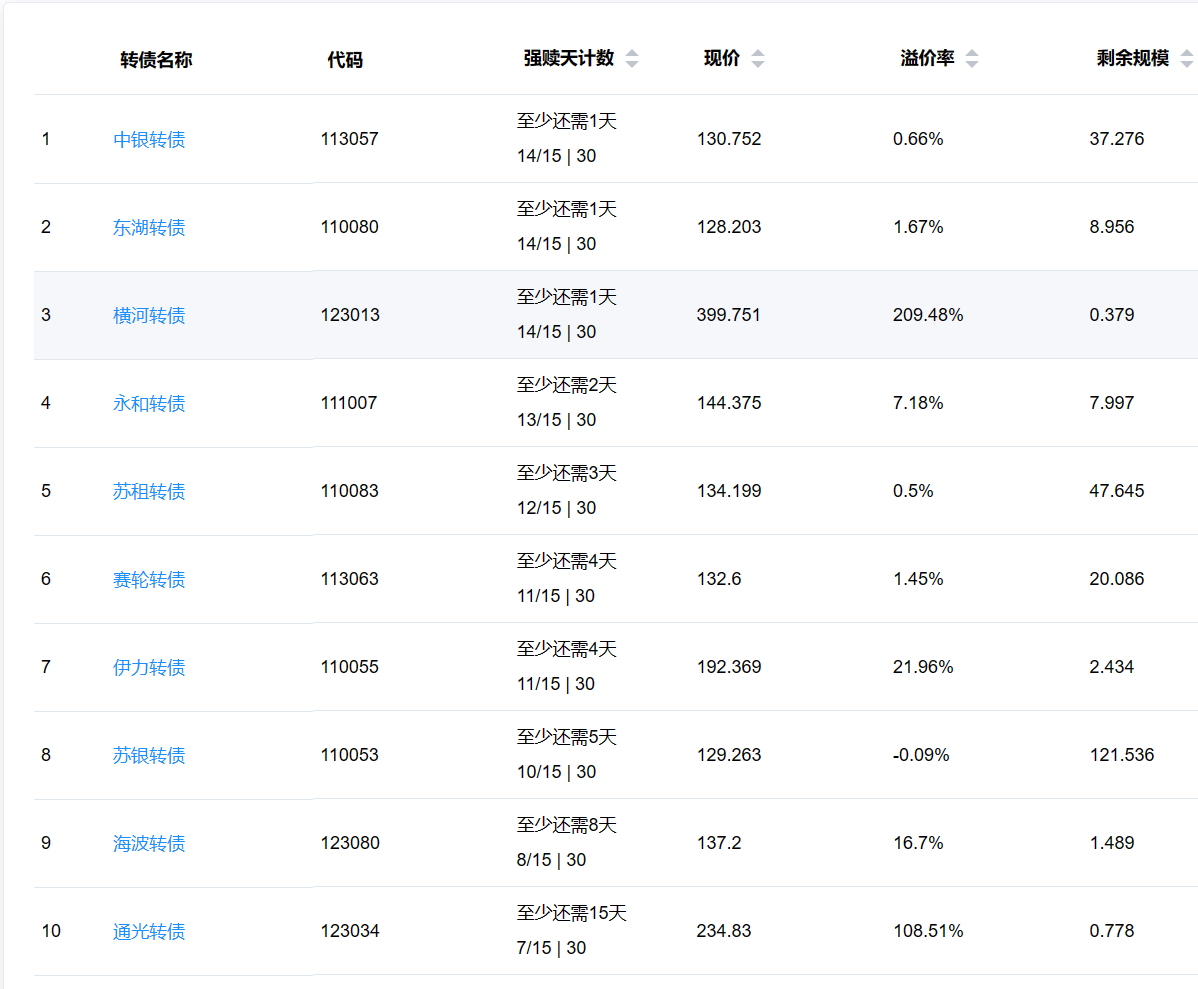
Task: Open 伊力转债 from the list
Action: pos(149,667)
